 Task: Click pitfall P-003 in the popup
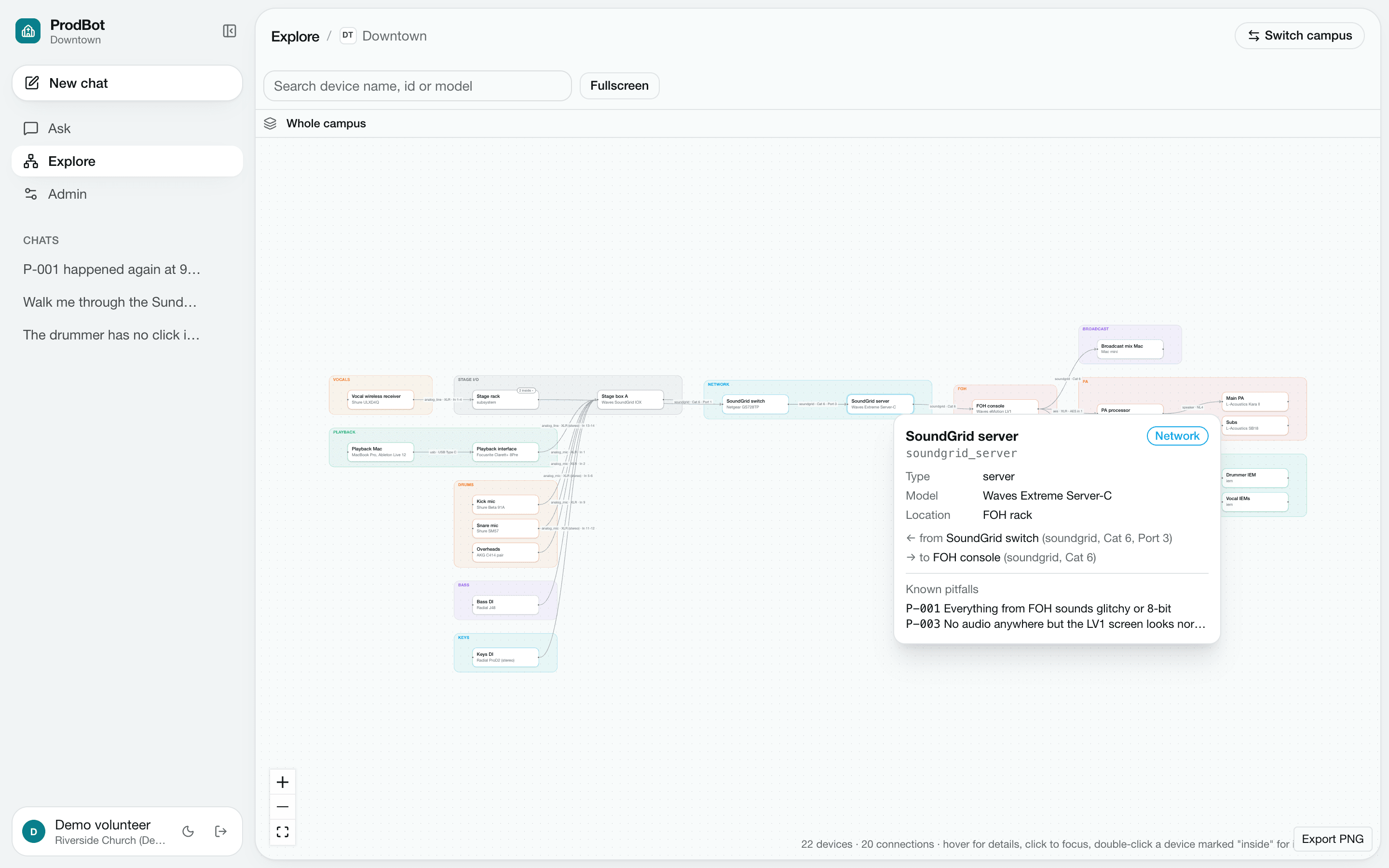pos(1056,624)
